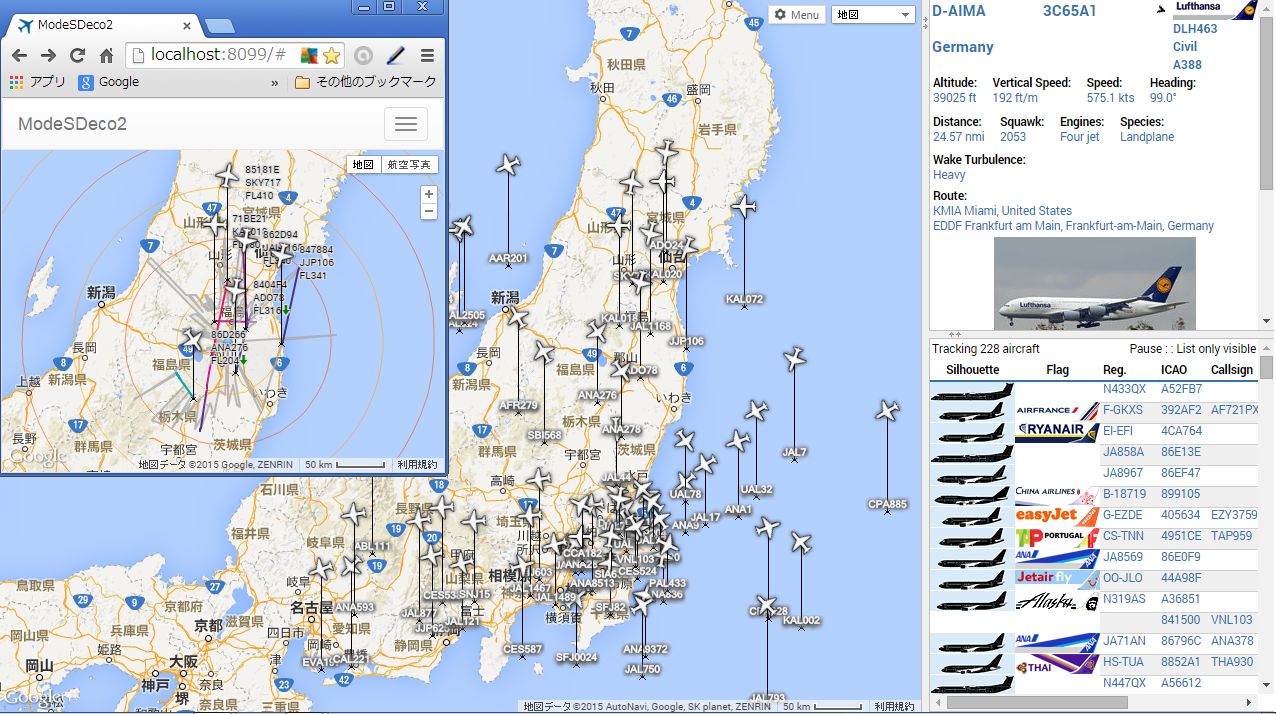Viewport: 1276px width, 714px height.
Task: Toggle the ModeSDeco2 hamburger navigation
Action: [x=406, y=124]
